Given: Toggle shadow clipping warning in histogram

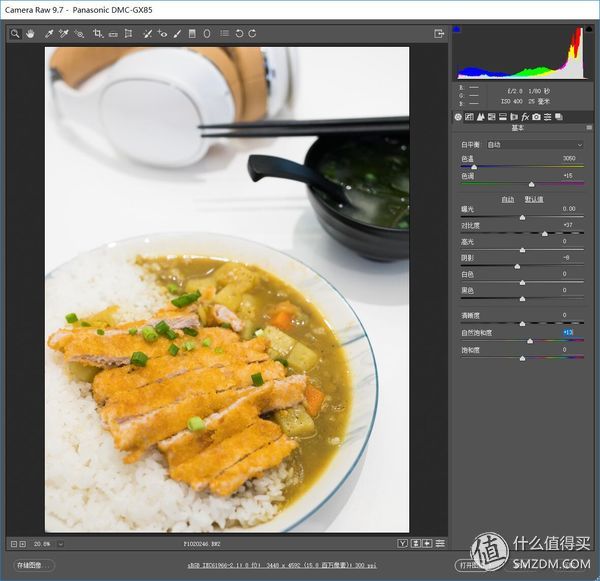Looking at the screenshot, I should click(457, 29).
